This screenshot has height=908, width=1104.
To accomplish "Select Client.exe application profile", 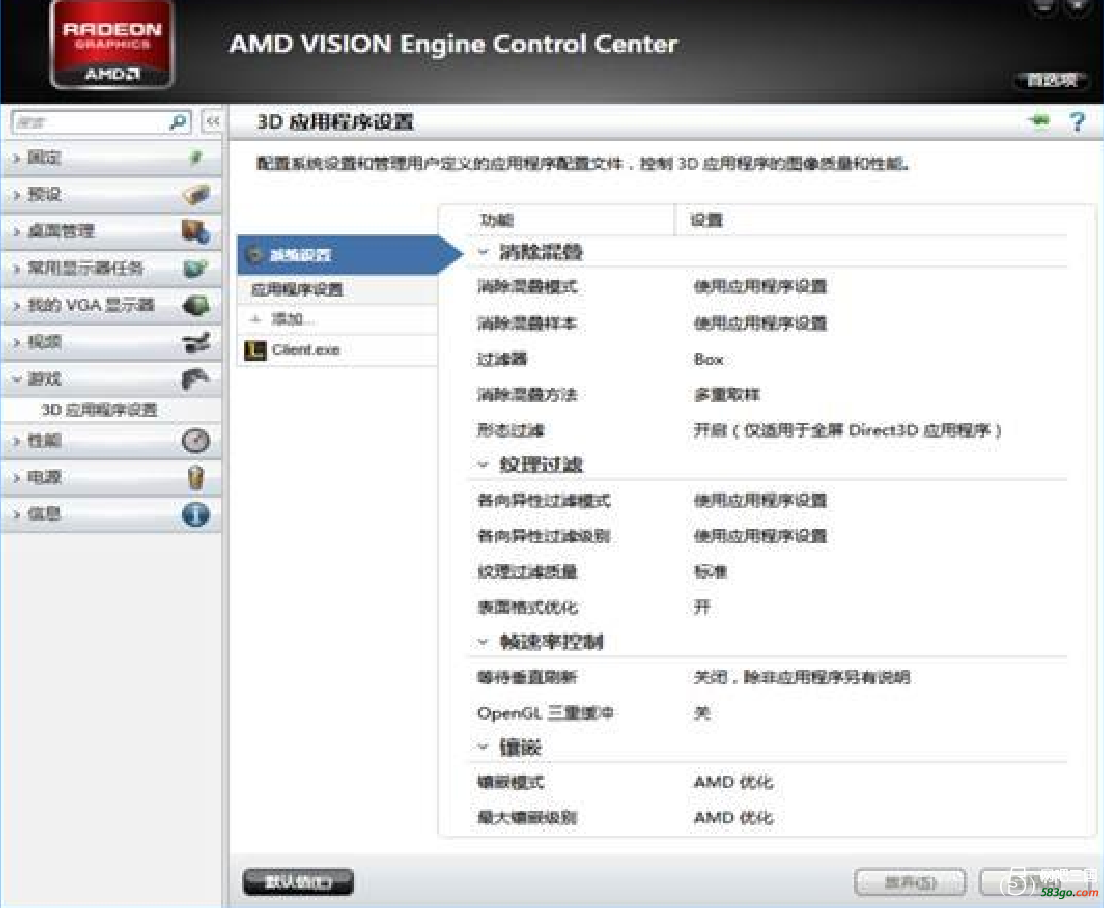I will (x=338, y=350).
